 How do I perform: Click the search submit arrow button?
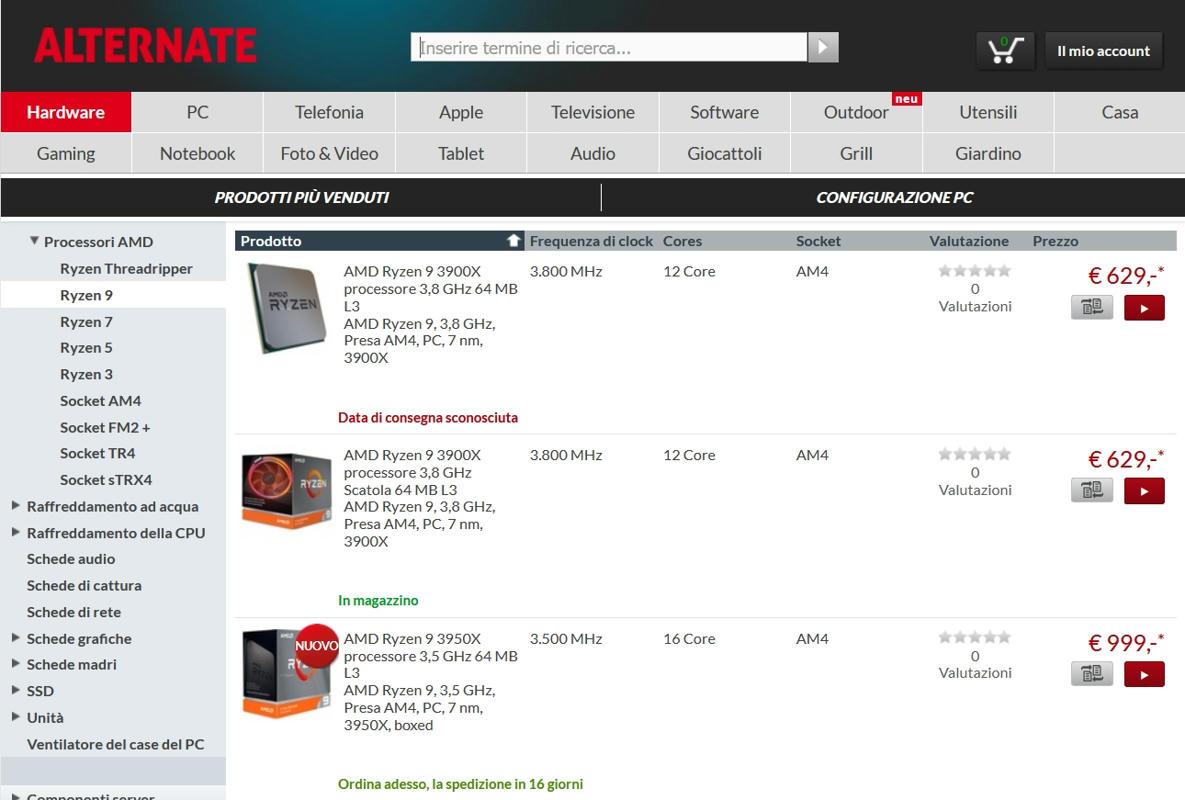point(823,48)
